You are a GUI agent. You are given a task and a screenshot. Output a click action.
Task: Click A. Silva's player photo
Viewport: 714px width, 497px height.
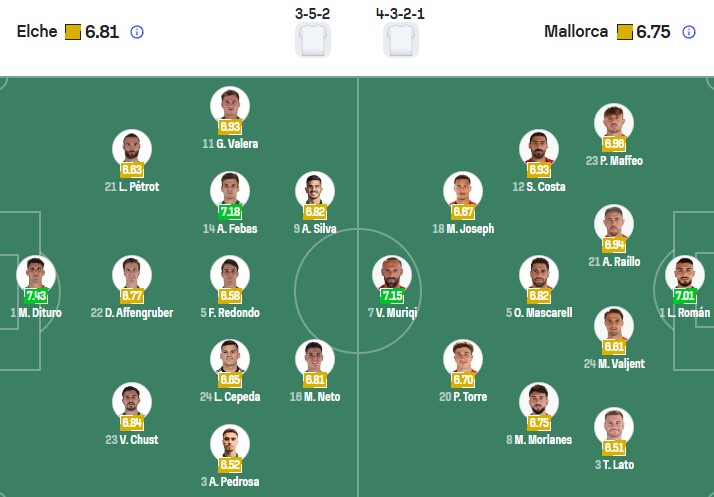315,189
